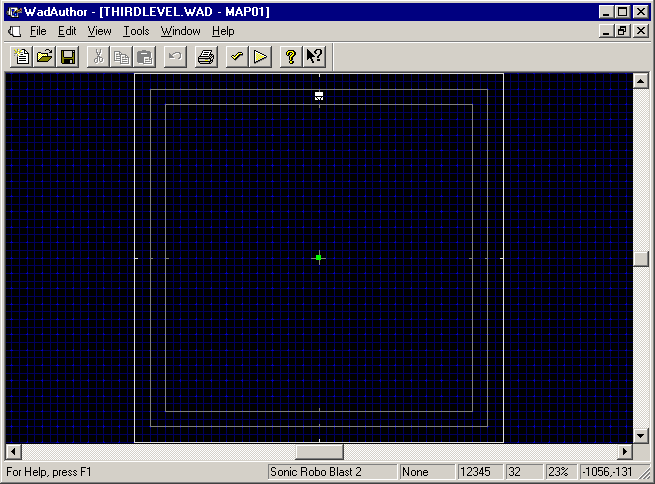
Task: Click the '23%' zoom status field
Action: 561,472
